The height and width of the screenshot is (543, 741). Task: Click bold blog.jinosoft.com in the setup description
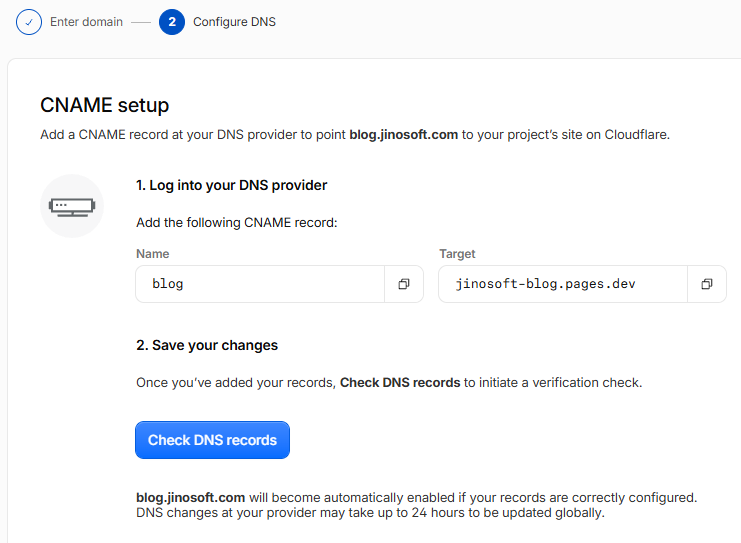tap(404, 135)
